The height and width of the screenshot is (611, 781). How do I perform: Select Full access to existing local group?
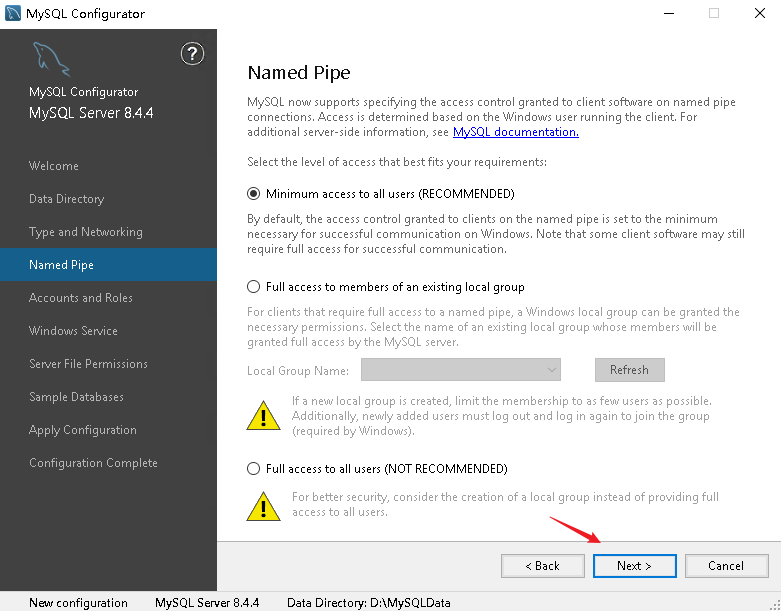386,287
